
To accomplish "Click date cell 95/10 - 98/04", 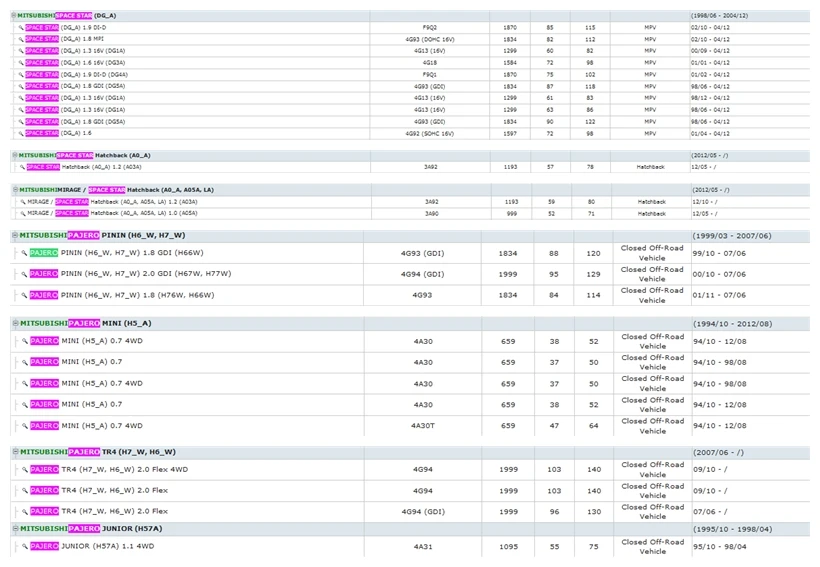I will (720, 547).
